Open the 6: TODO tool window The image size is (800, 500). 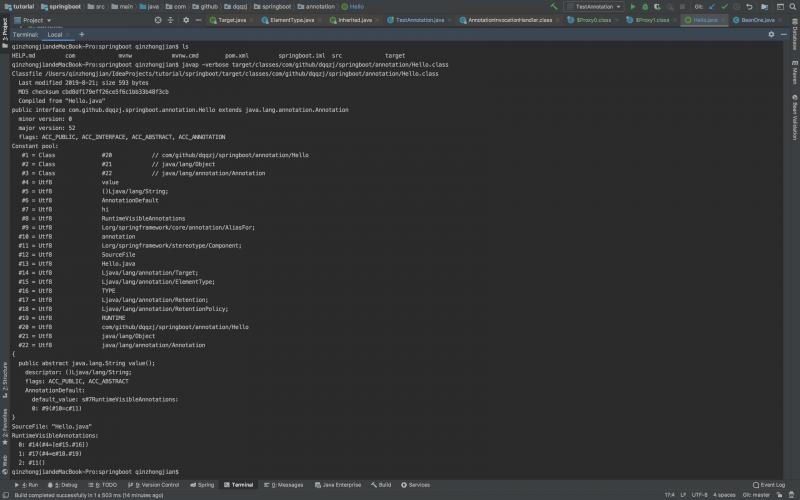tap(103, 485)
